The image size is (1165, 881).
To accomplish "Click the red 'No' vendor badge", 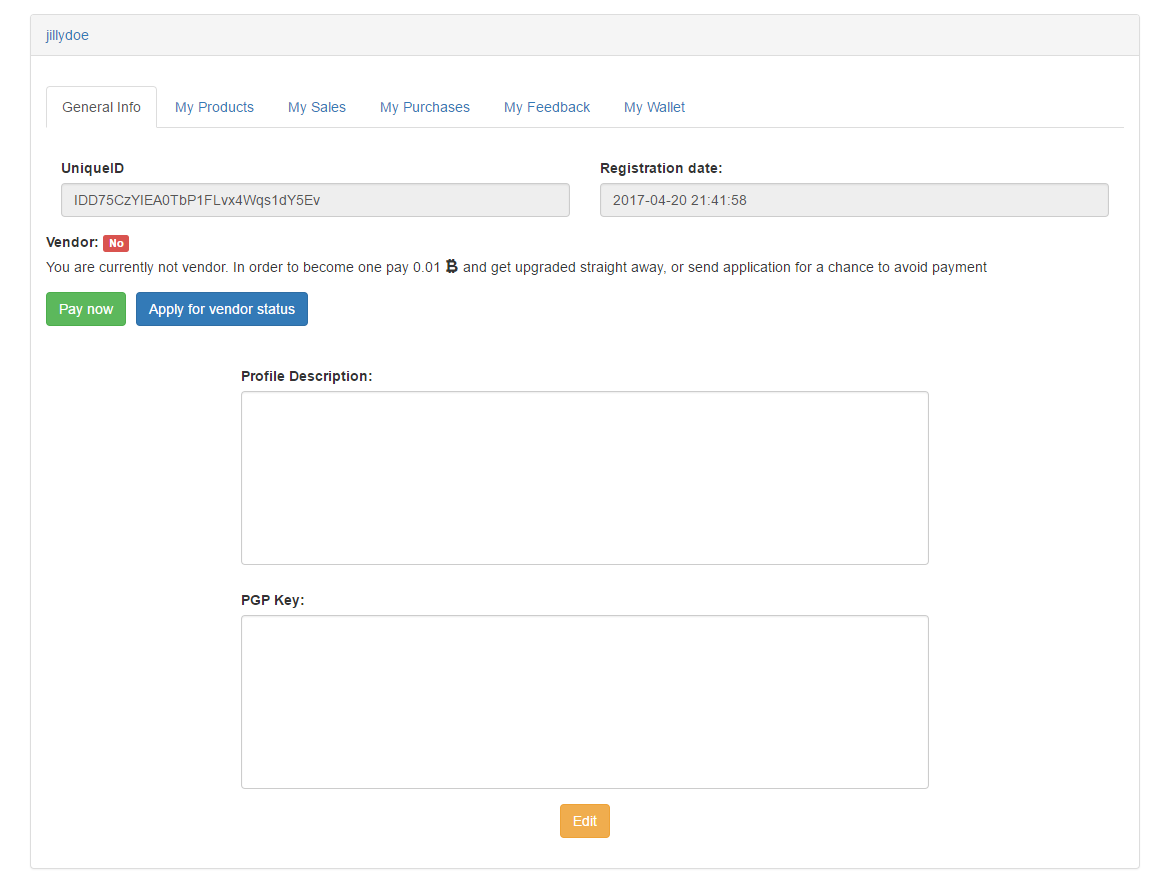I will [x=116, y=243].
